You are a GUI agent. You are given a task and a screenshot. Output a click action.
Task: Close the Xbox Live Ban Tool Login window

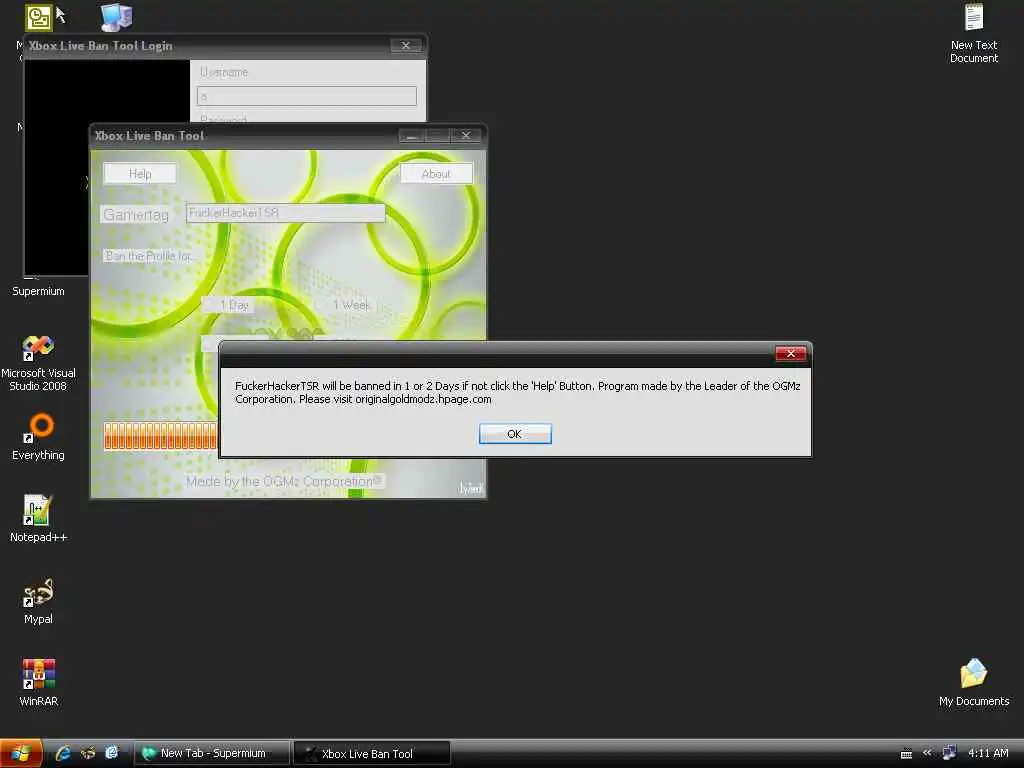pyautogui.click(x=406, y=45)
